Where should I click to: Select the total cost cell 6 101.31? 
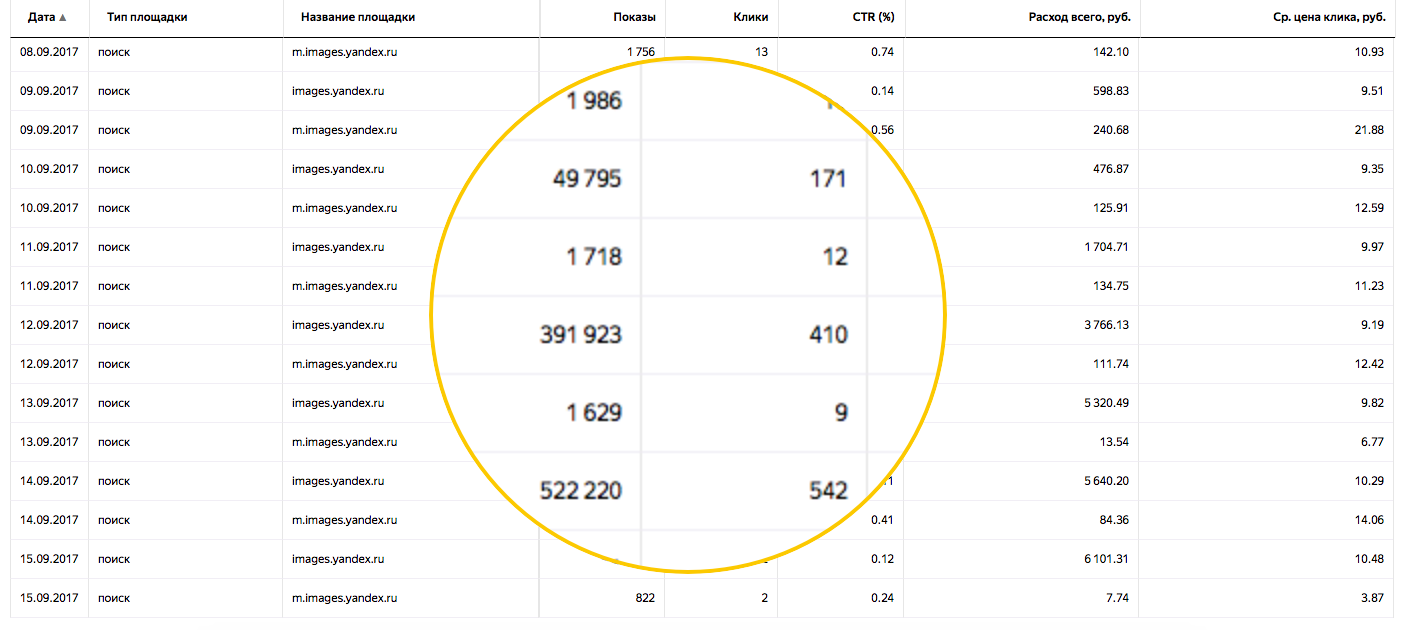pyautogui.click(x=1106, y=559)
